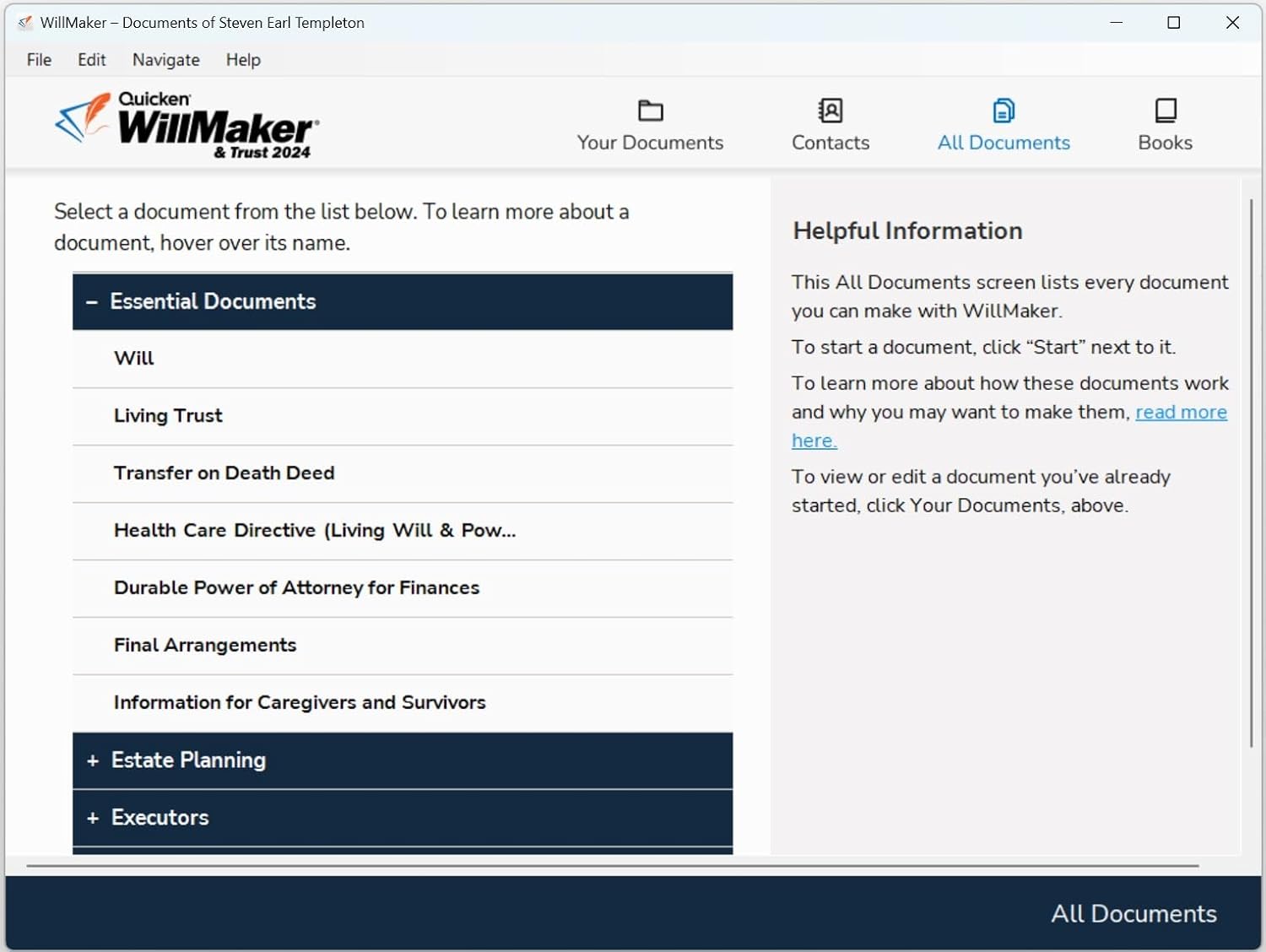Maximize the WillMaker window
Screen dimensions: 1266x952
(1173, 23)
